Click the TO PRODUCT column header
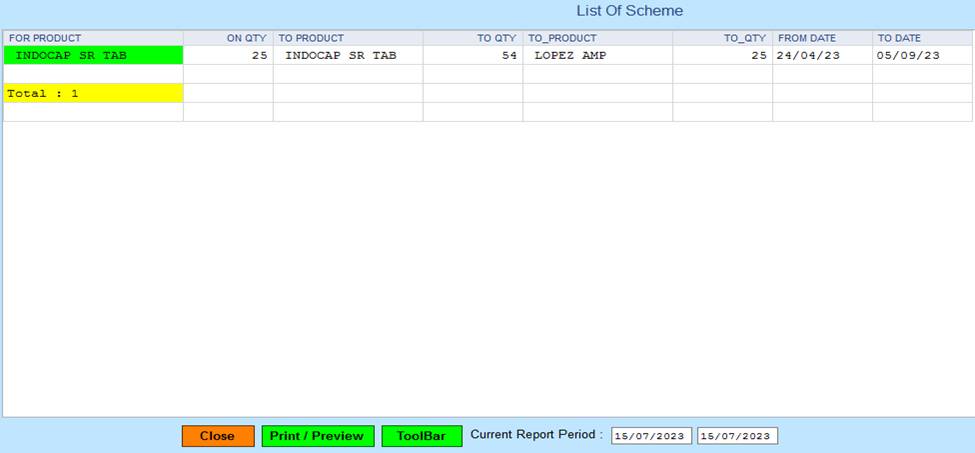This screenshot has width=975, height=453. point(347,38)
